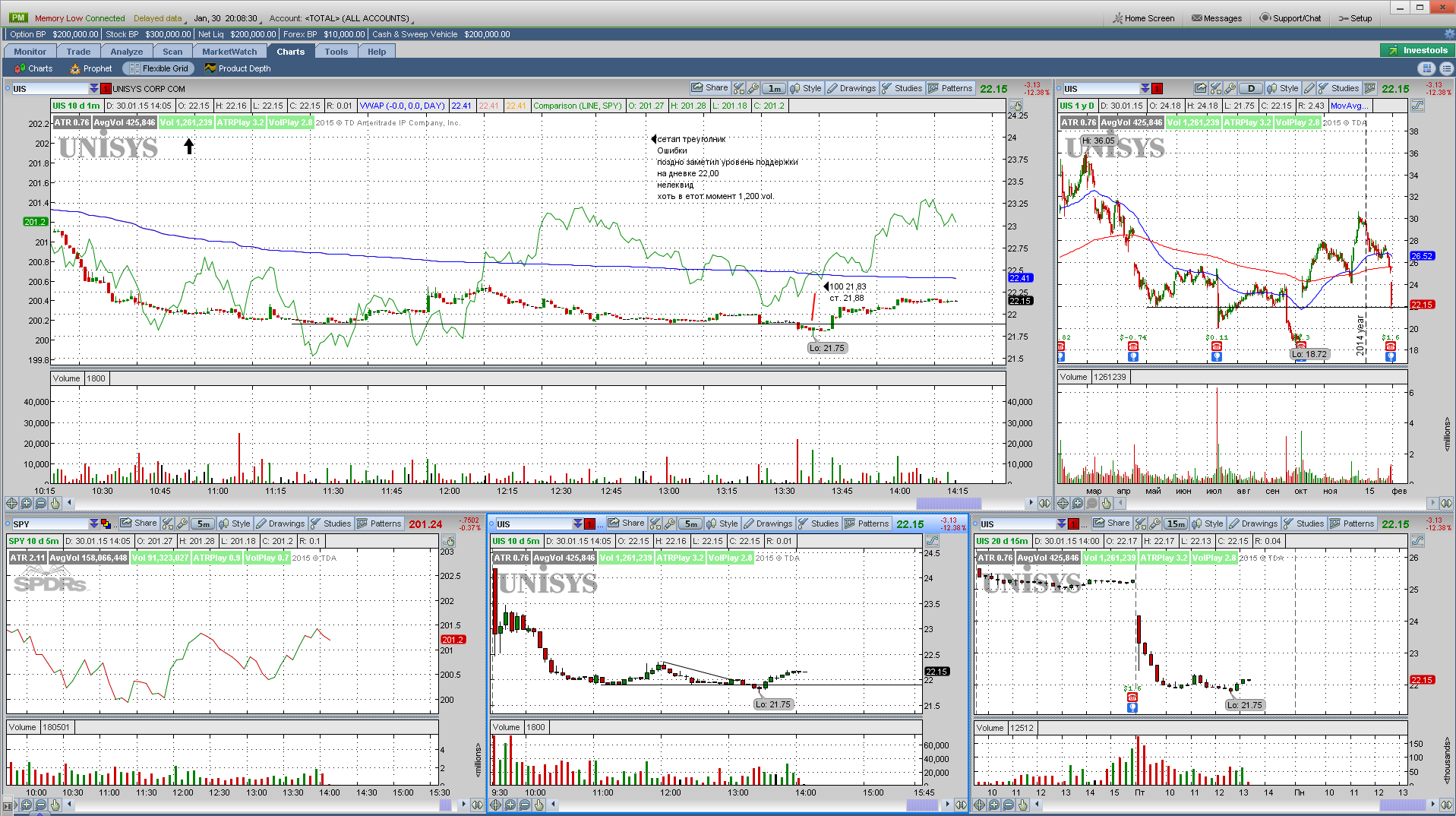Open the Product Depth sub-tab
This screenshot has width=1456, height=816.
coord(238,68)
